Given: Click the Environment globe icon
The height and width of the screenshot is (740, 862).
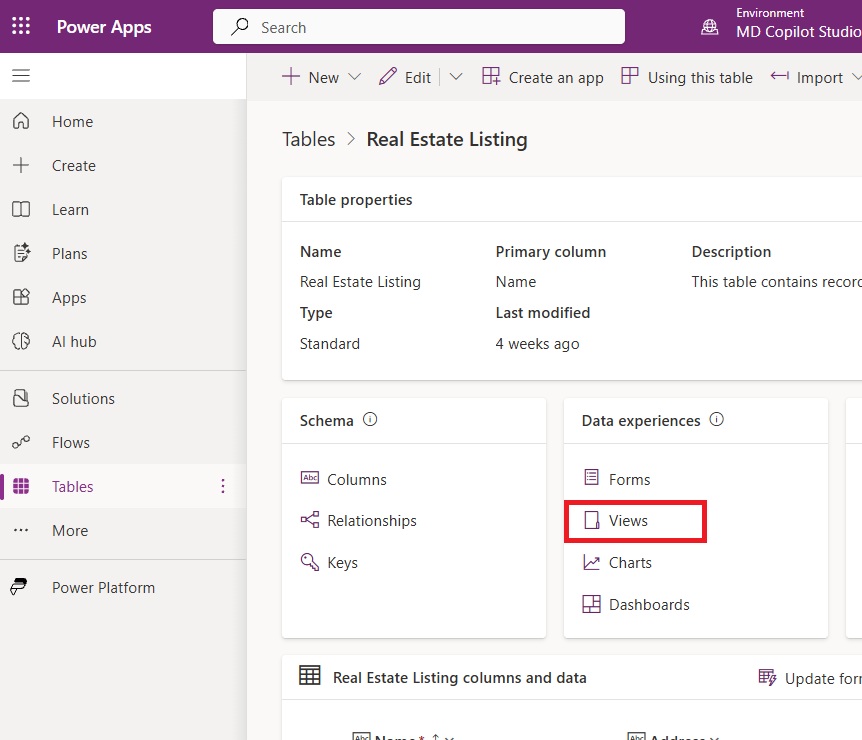Looking at the screenshot, I should pyautogui.click(x=710, y=27).
